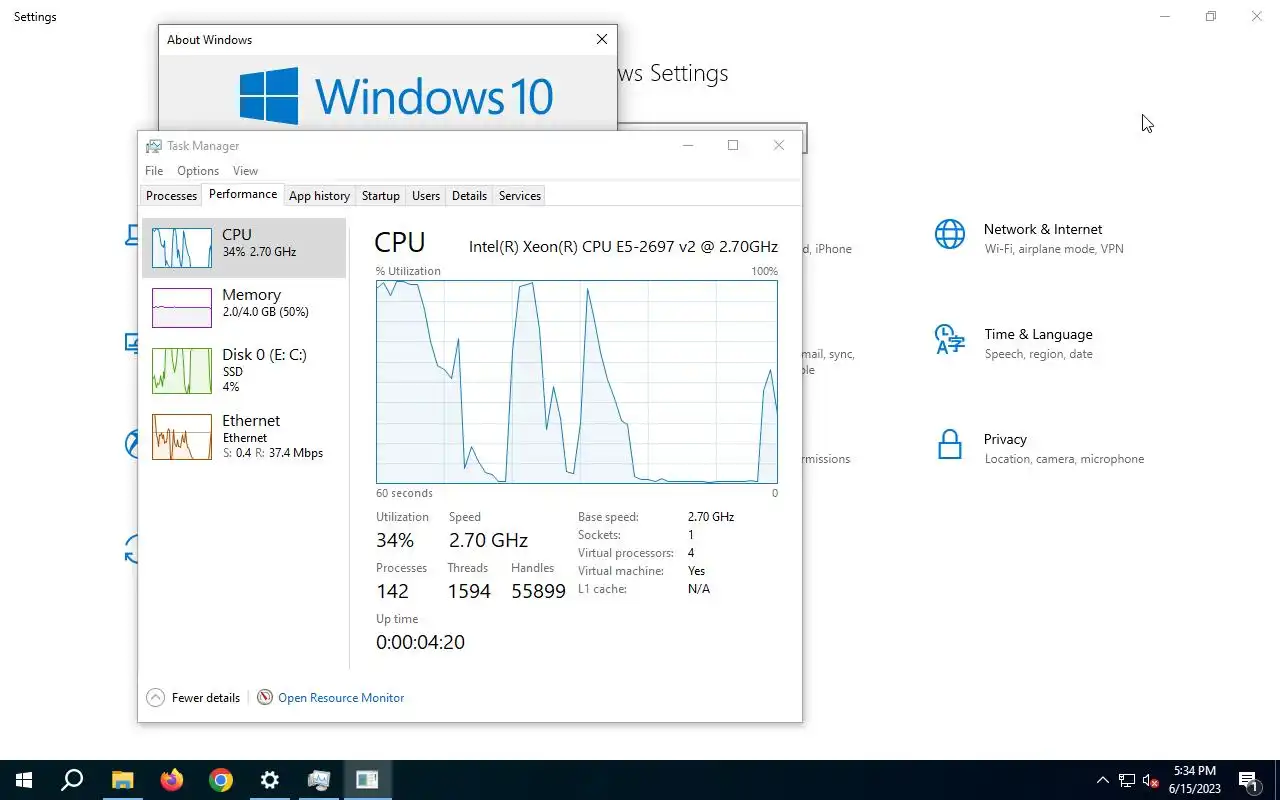Click the Privacy lock icon
This screenshot has height=800, width=1280.
click(x=949, y=445)
